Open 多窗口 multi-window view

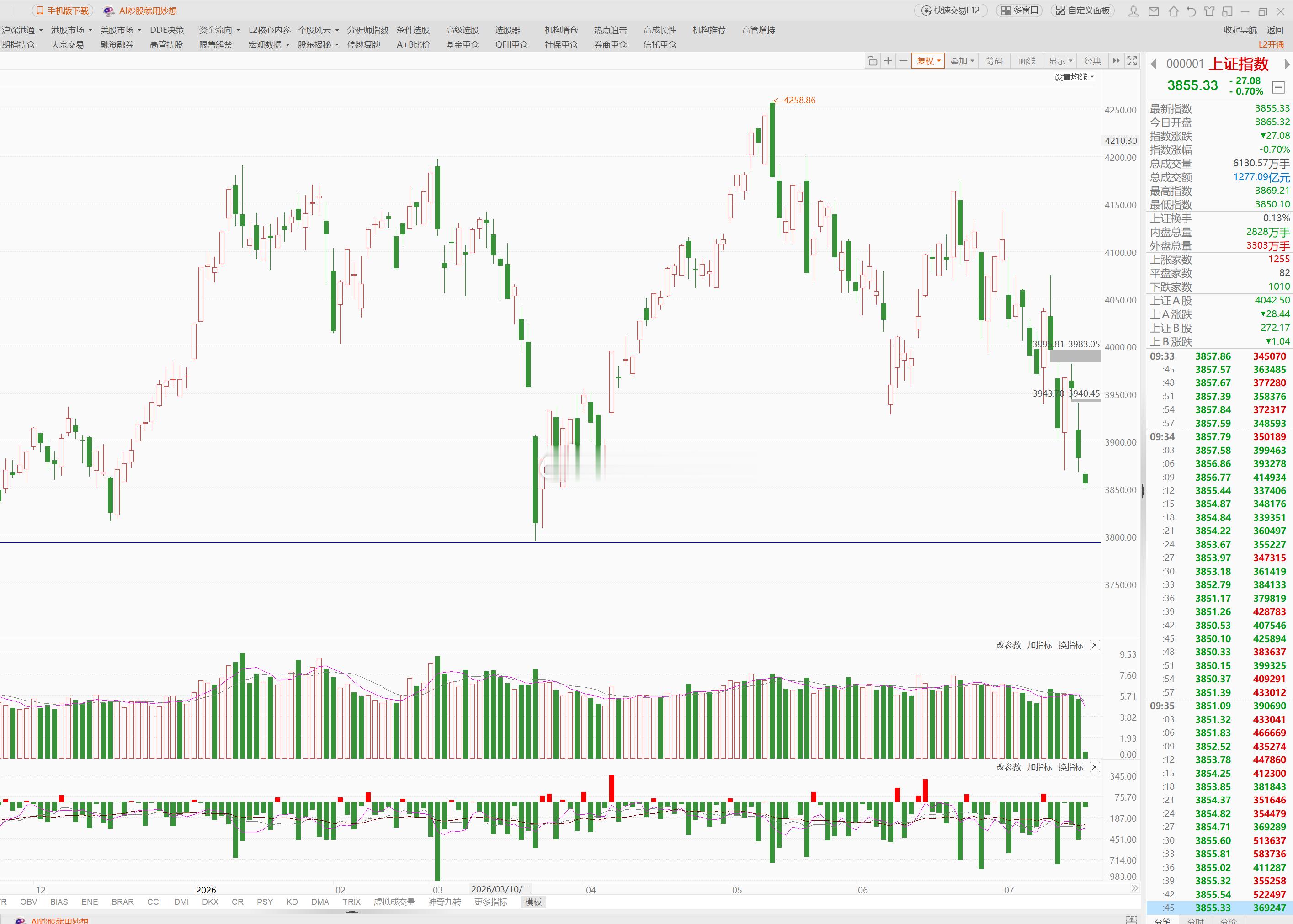click(1020, 11)
